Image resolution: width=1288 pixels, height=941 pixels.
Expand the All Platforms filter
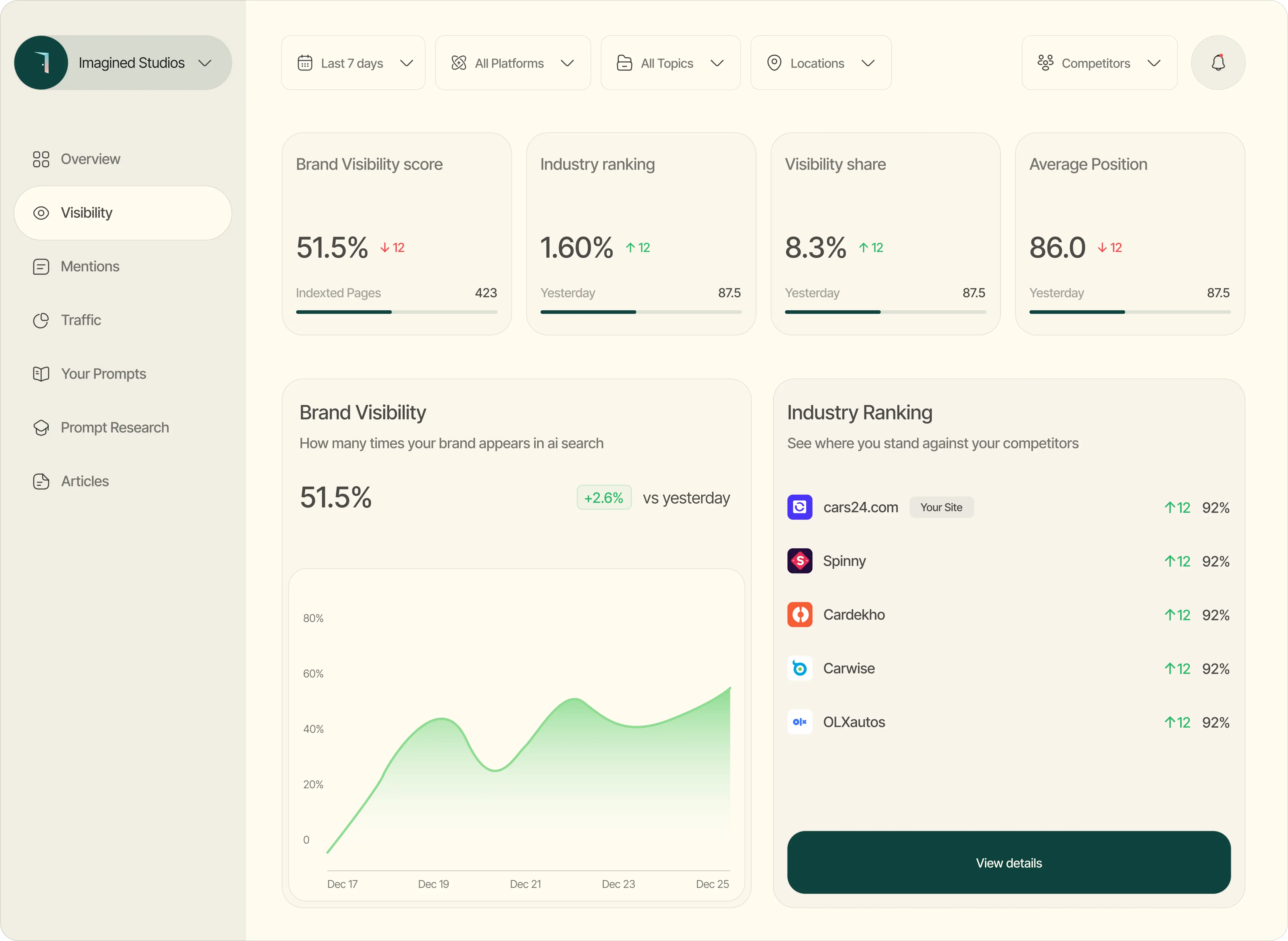coord(512,63)
